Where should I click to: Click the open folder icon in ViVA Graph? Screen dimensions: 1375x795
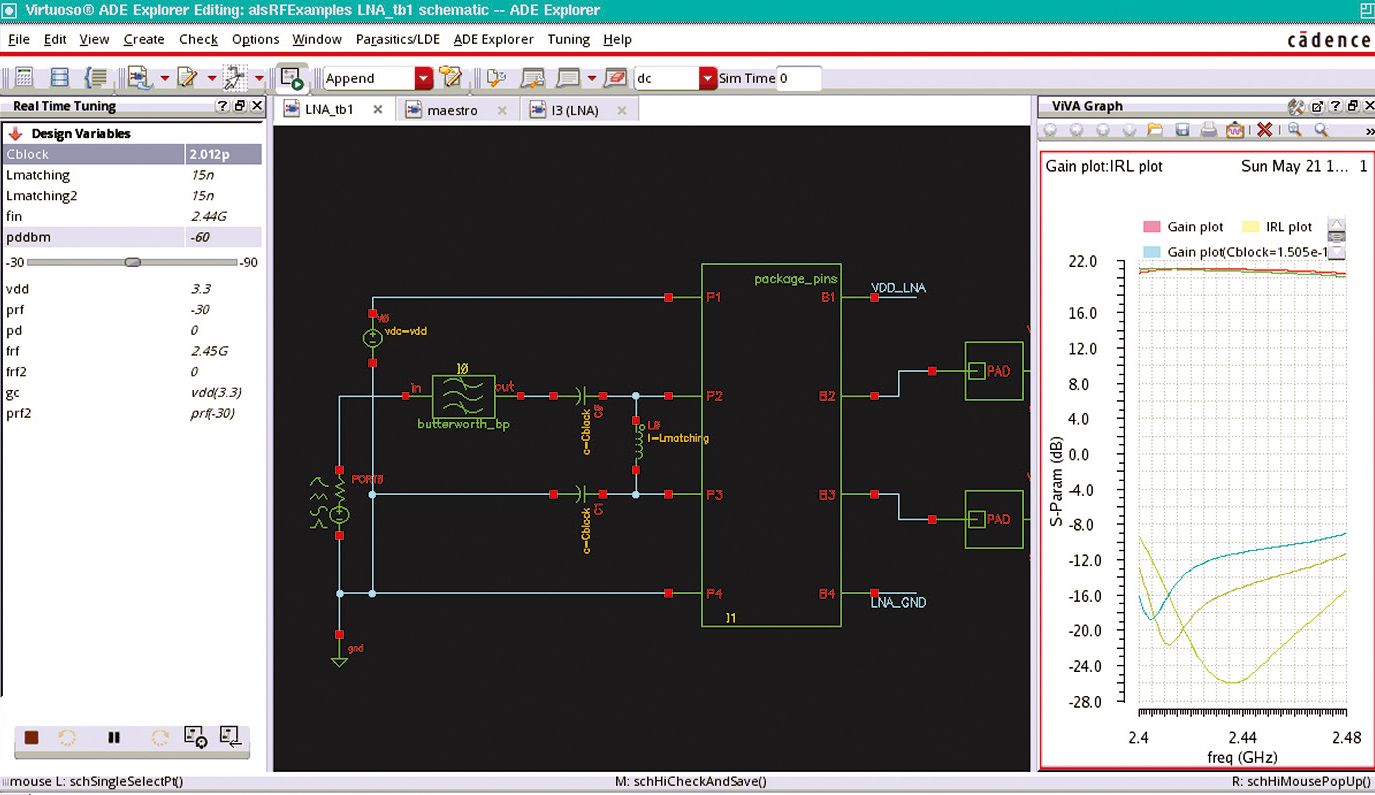(1155, 130)
